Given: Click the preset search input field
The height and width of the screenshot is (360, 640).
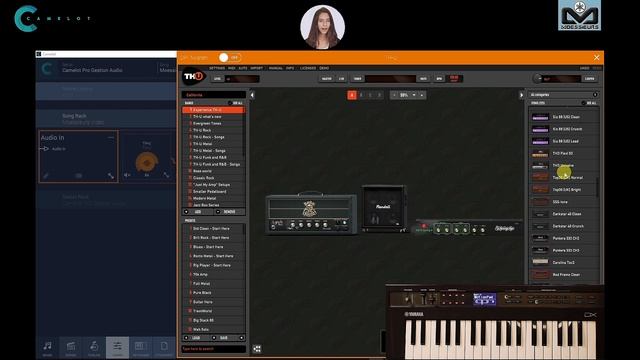Looking at the screenshot, I should 213,349.
